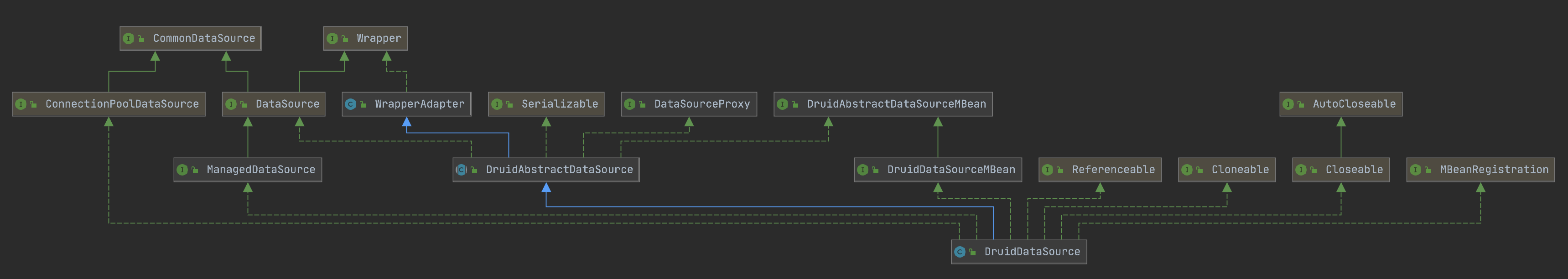Click the interface icon on ConnectionPoolDataSource
The width and height of the screenshot is (1568, 279).
pos(21,104)
